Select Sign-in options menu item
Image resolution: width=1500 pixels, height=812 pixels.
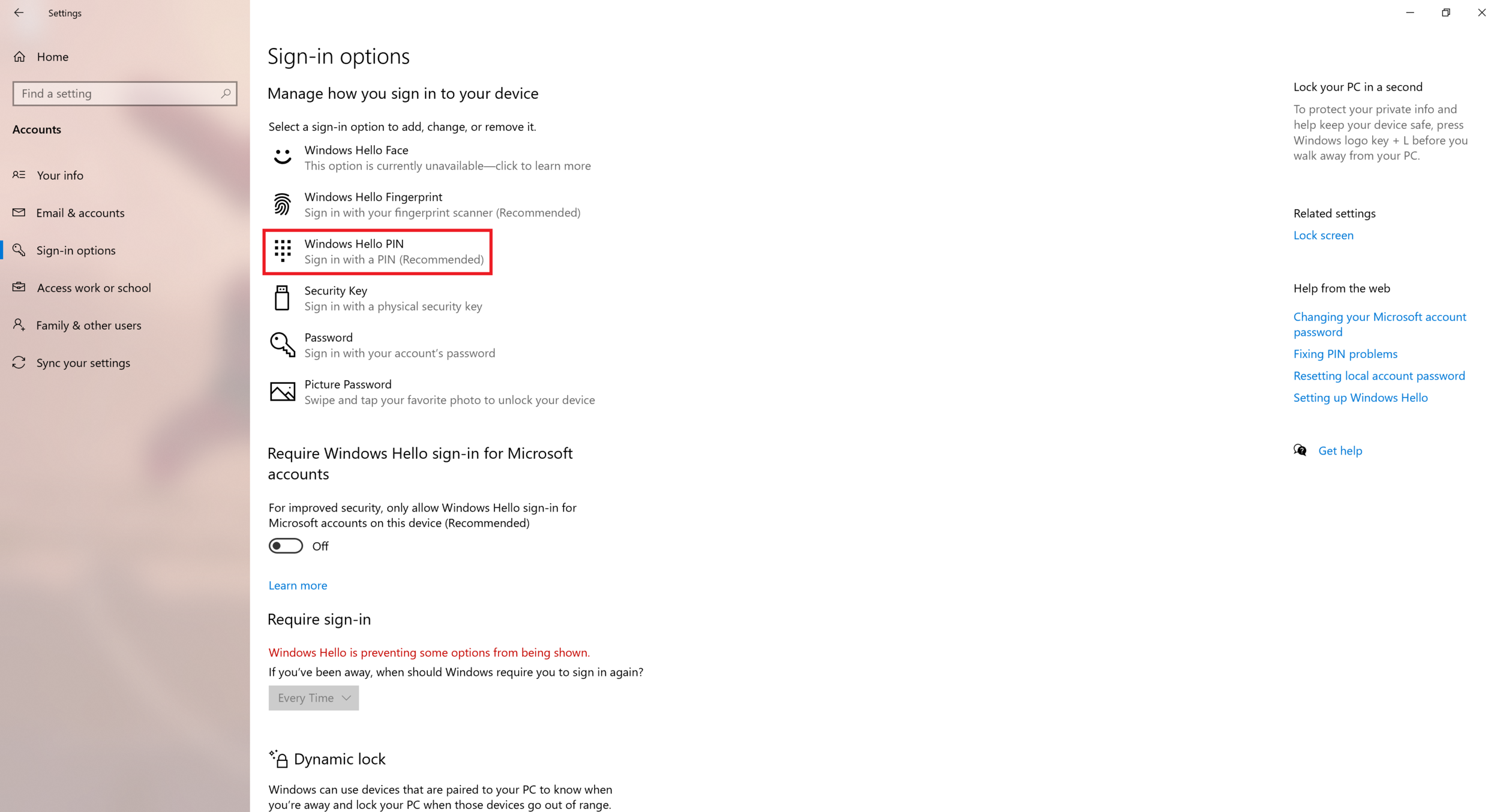[x=75, y=250]
